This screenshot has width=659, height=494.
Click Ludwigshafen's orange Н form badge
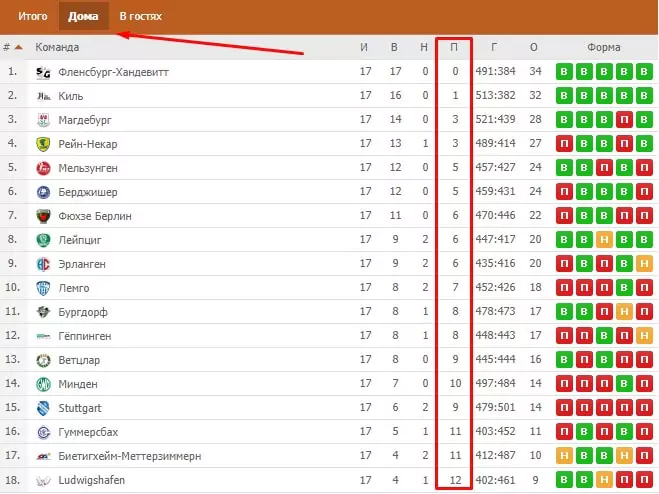604,480
